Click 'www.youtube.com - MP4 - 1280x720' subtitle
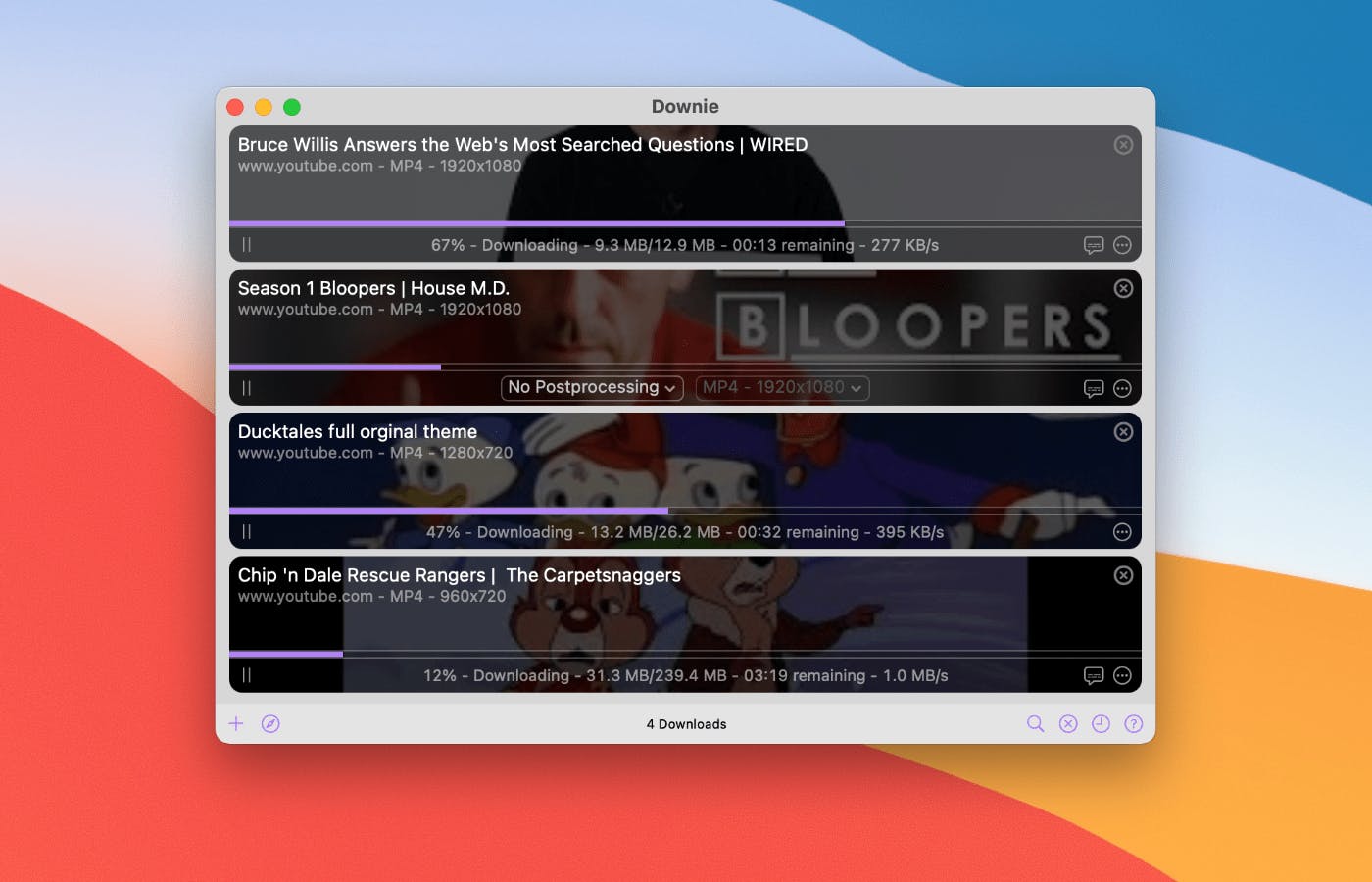 coord(375,453)
